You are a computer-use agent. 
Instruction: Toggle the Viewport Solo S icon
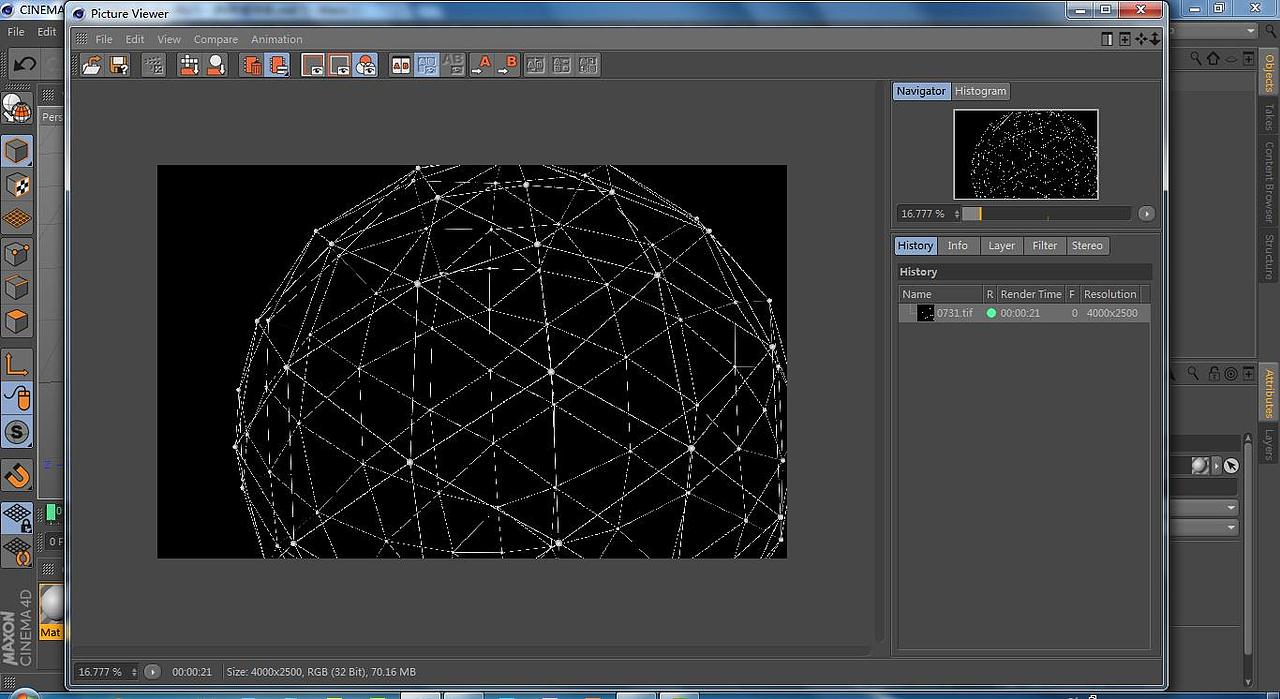17,433
